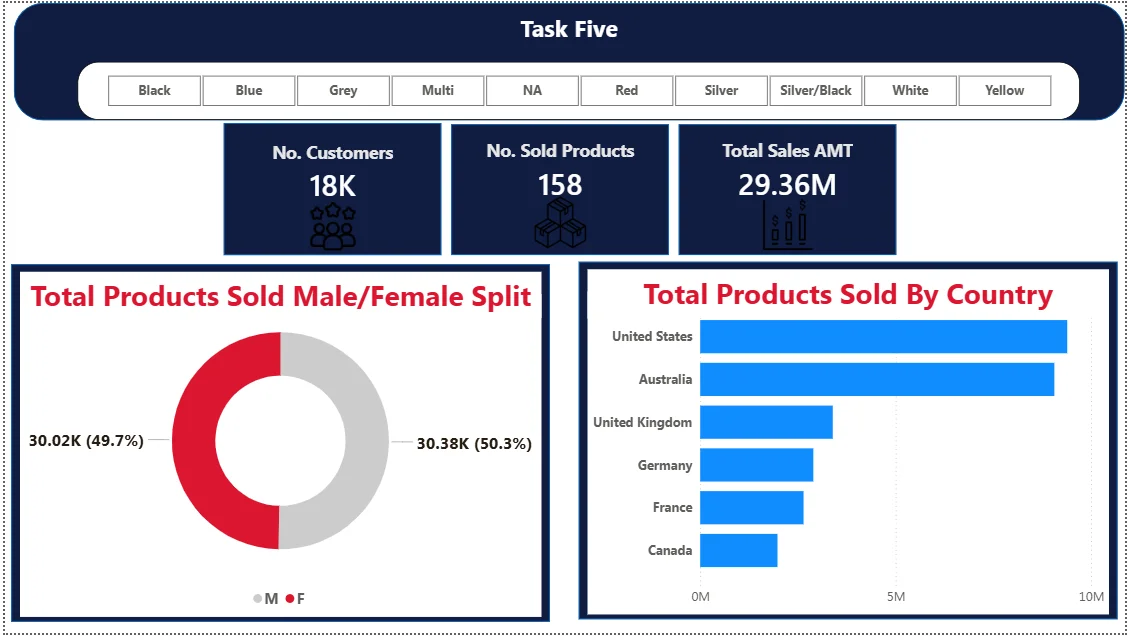The image size is (1128, 640).
Task: Click the red female donut segment
Action: point(193,440)
